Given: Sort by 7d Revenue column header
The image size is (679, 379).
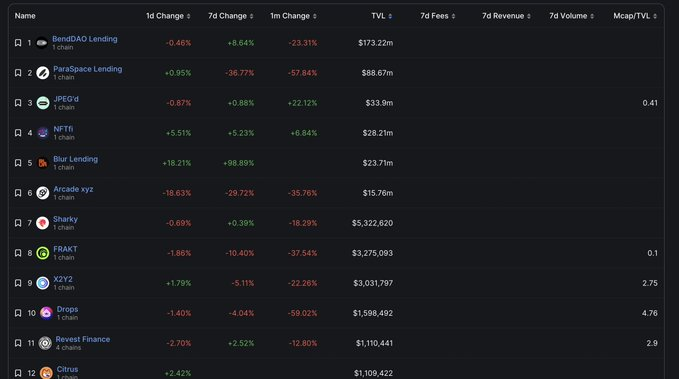Looking at the screenshot, I should [506, 16].
